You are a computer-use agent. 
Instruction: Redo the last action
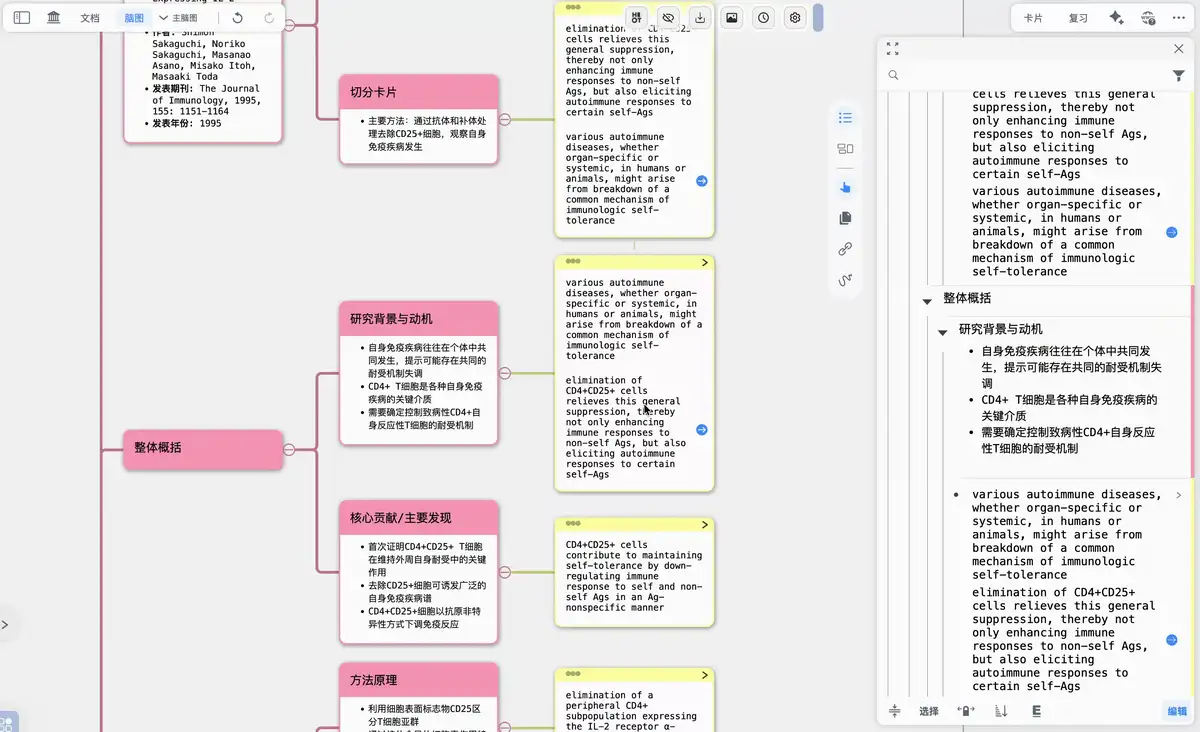pyautogui.click(x=269, y=18)
